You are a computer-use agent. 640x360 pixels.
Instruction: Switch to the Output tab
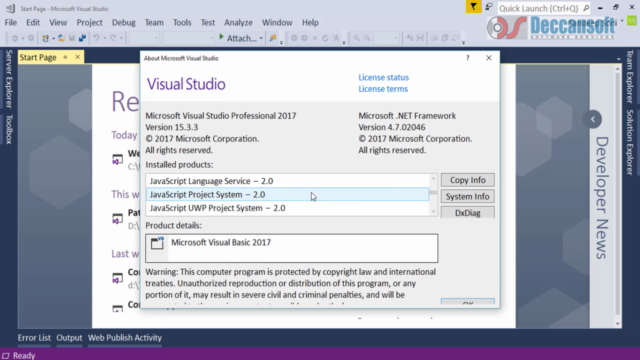(69, 338)
